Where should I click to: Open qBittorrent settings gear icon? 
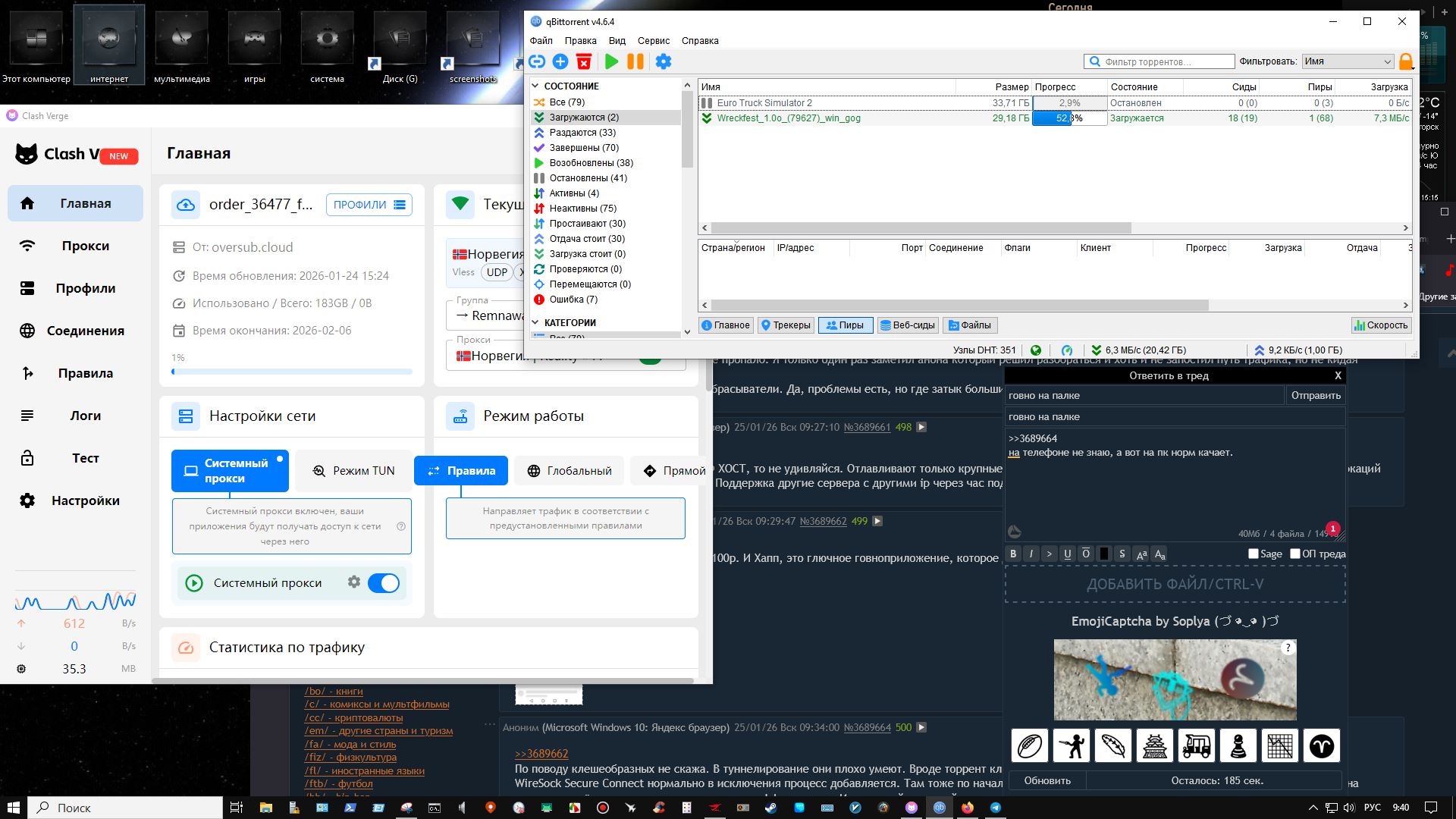point(664,62)
